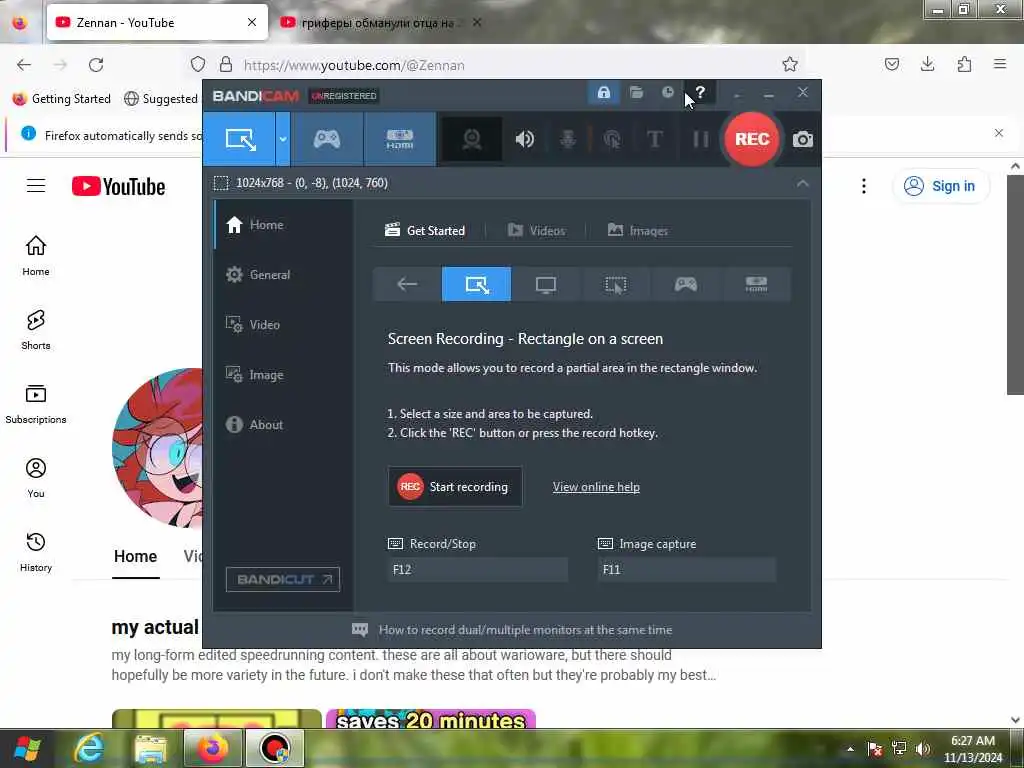Open Shorts in YouTube sidebar

point(36,330)
